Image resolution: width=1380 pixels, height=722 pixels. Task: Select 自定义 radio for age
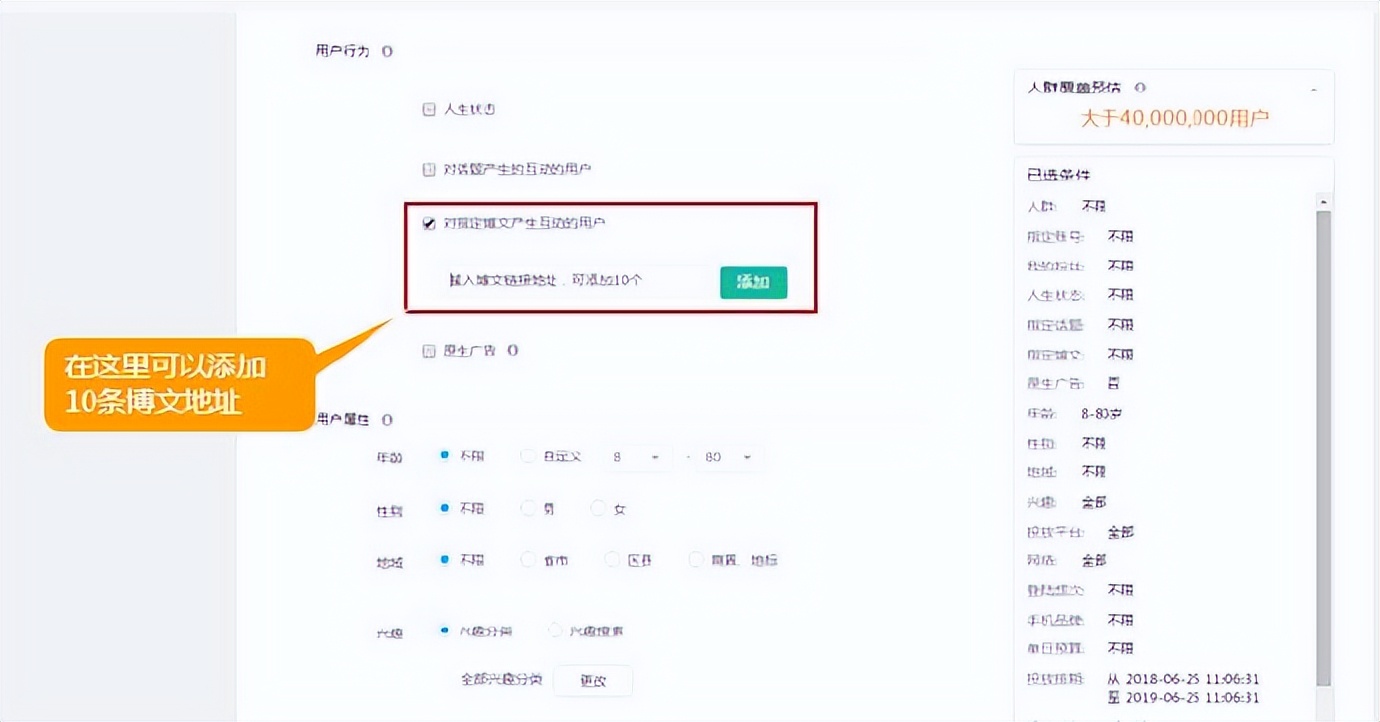[x=528, y=456]
